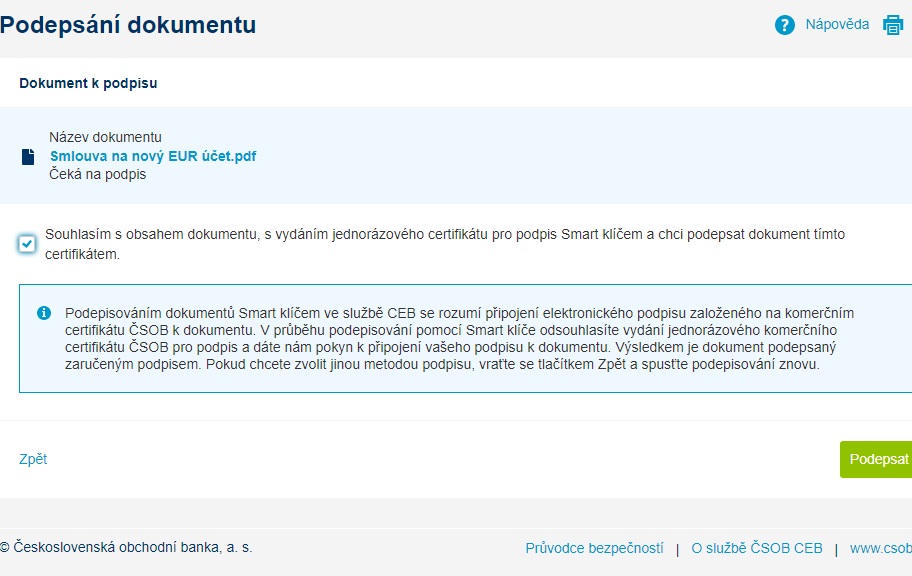The height and width of the screenshot is (576, 912).
Task: Click the blue info icon
Action: point(44,313)
